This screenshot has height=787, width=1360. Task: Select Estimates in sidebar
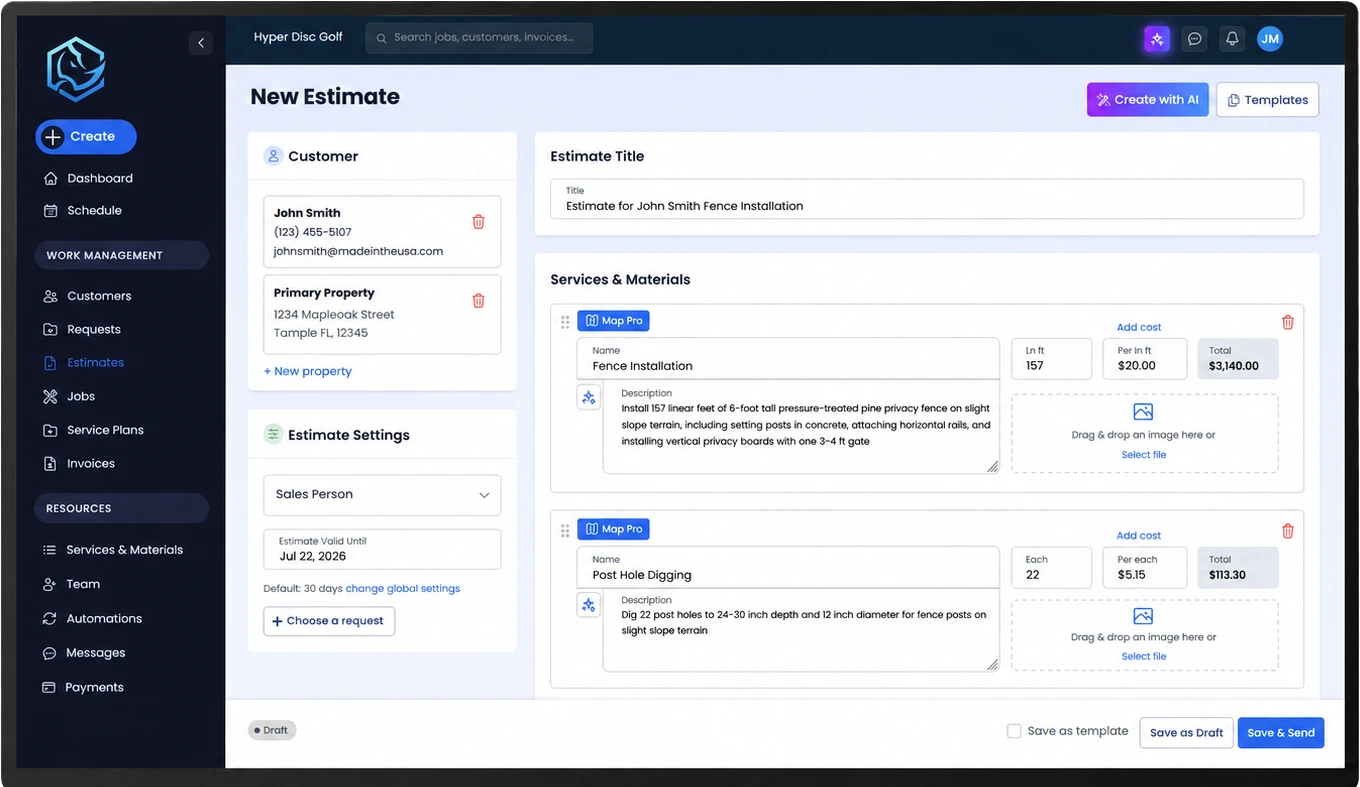pos(95,362)
